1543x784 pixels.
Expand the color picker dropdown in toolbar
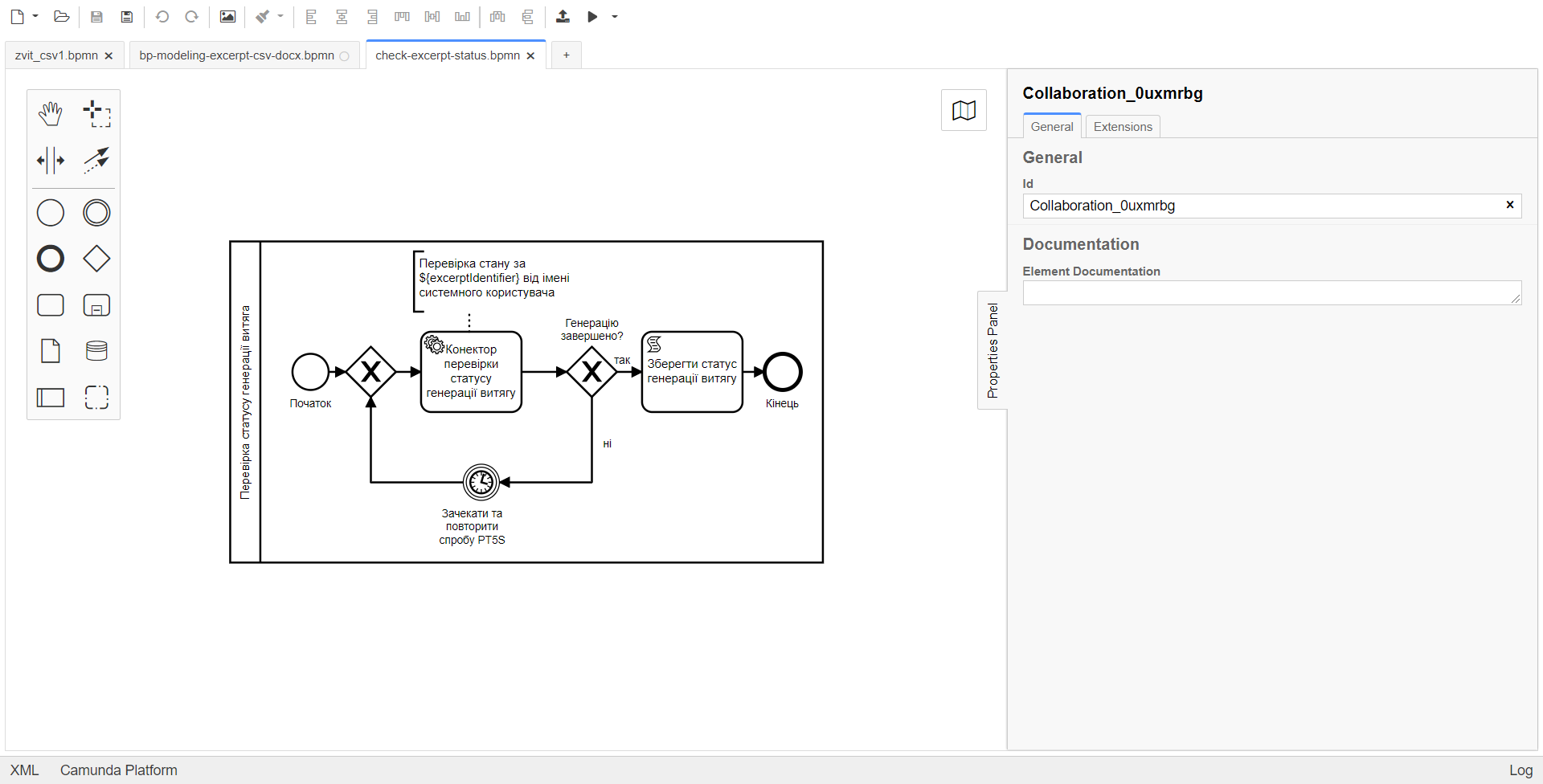(280, 16)
